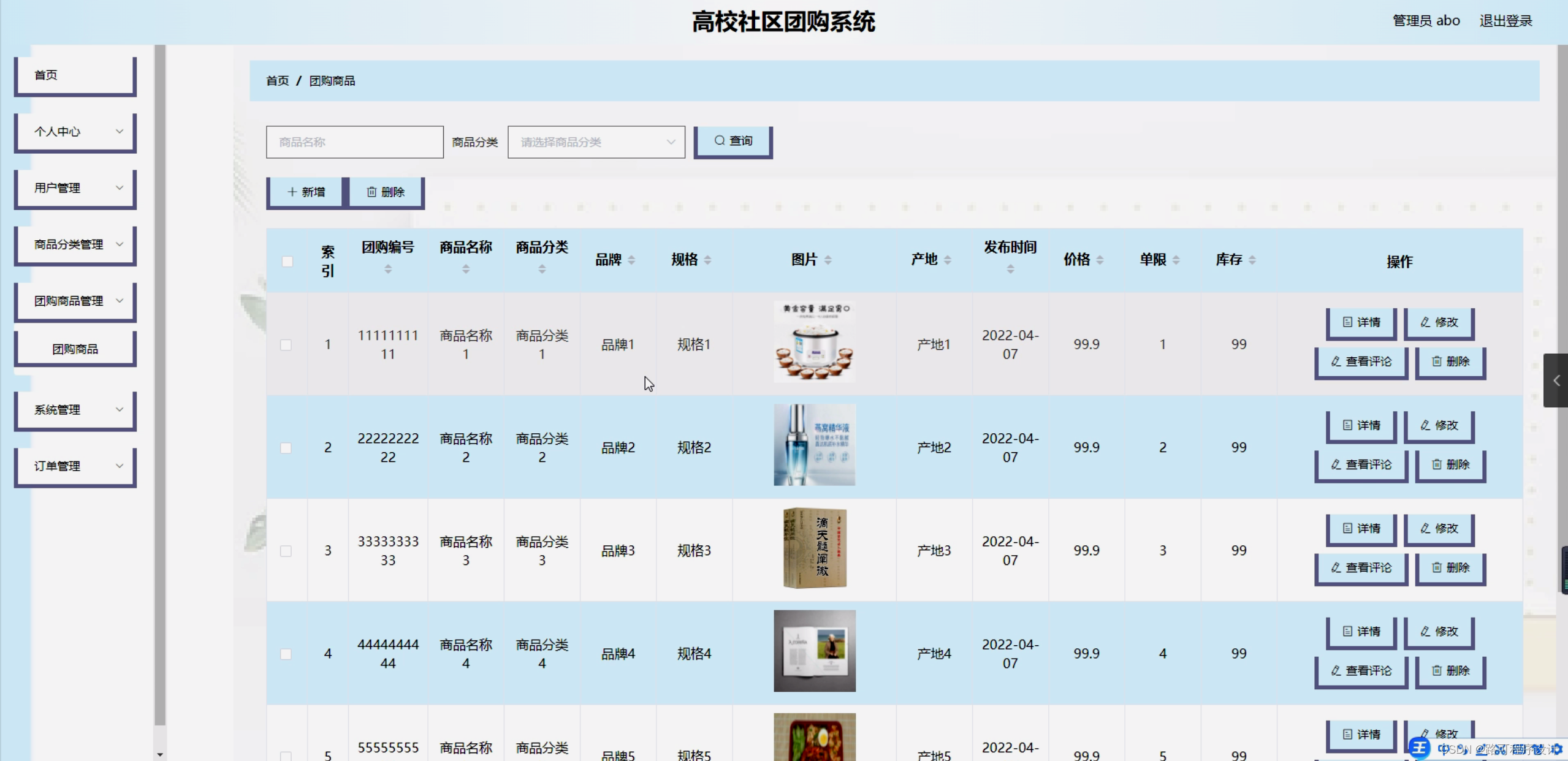Check the checkbox for row 2
The width and height of the screenshot is (1568, 761).
286,448
